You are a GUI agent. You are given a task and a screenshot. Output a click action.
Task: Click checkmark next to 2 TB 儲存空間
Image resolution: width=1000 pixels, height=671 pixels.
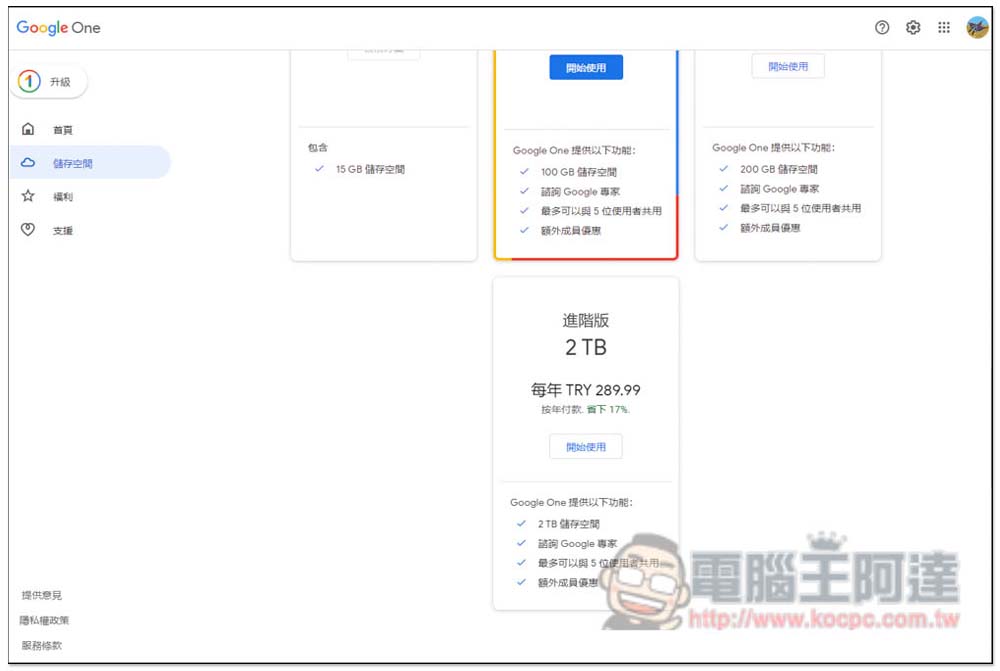pos(520,524)
